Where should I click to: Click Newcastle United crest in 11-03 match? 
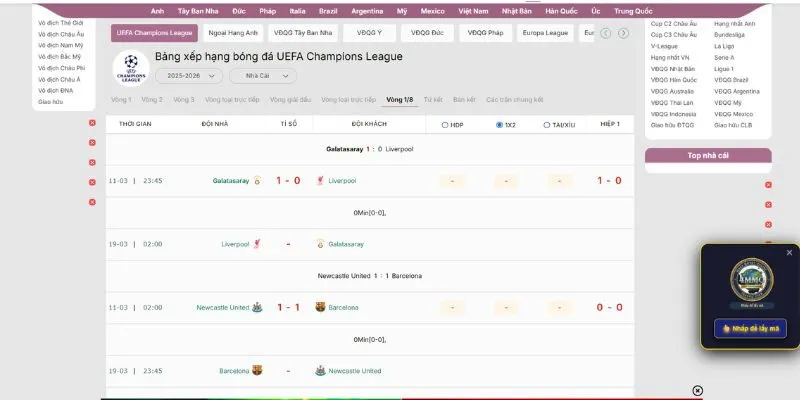257,307
